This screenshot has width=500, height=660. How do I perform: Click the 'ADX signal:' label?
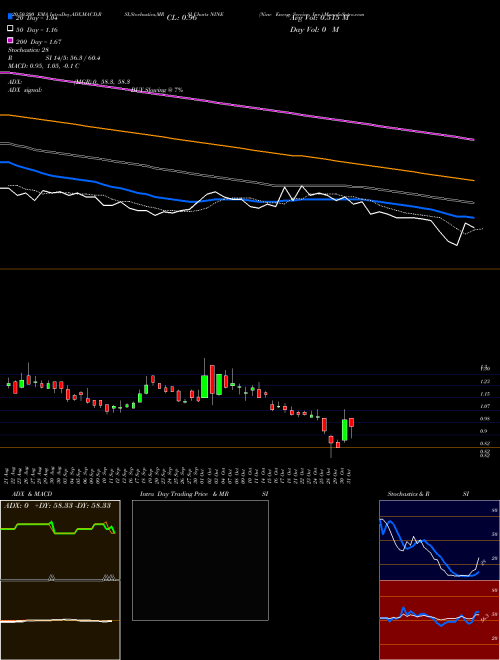click(x=25, y=90)
